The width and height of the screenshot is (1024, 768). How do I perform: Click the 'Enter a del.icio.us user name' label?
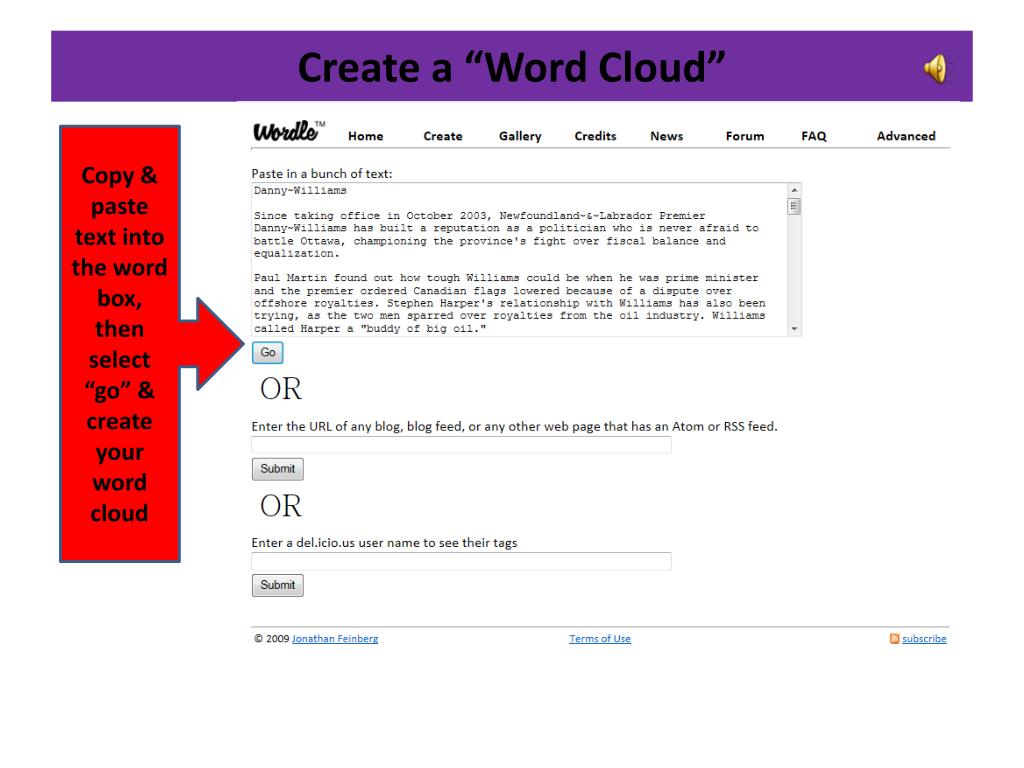pos(384,543)
